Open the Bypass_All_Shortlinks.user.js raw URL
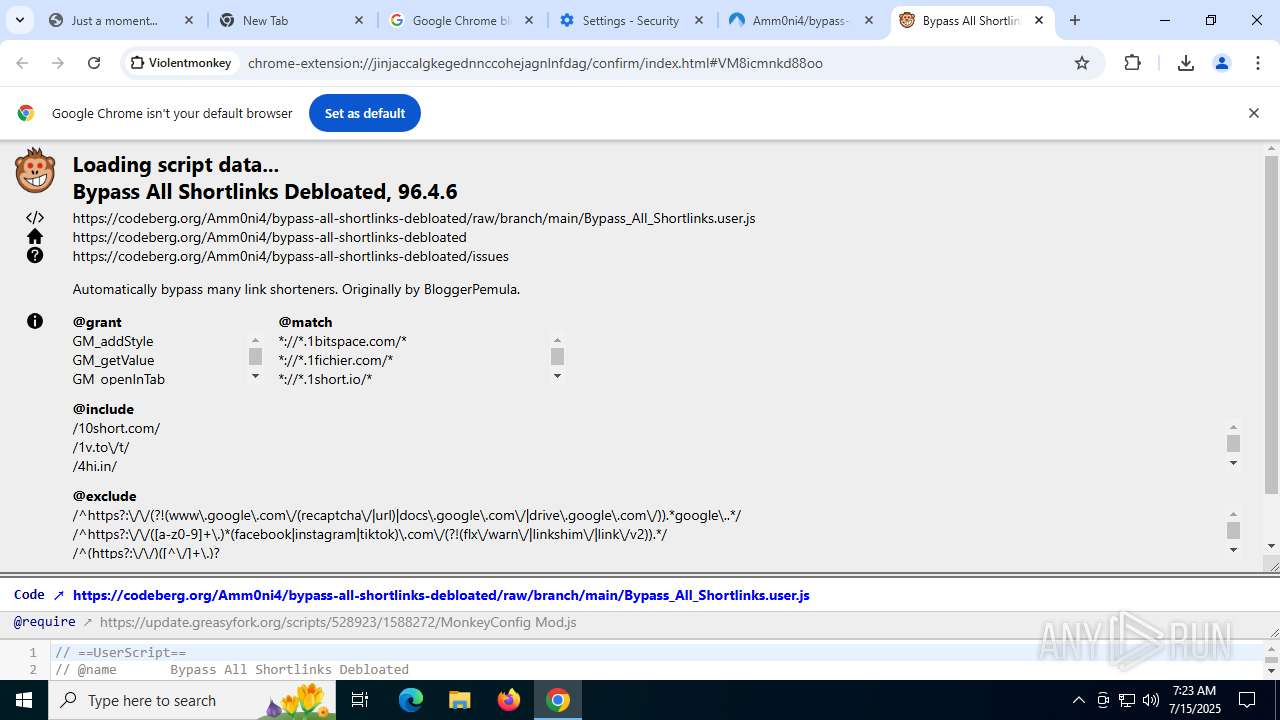1280x720 pixels. [x=414, y=218]
